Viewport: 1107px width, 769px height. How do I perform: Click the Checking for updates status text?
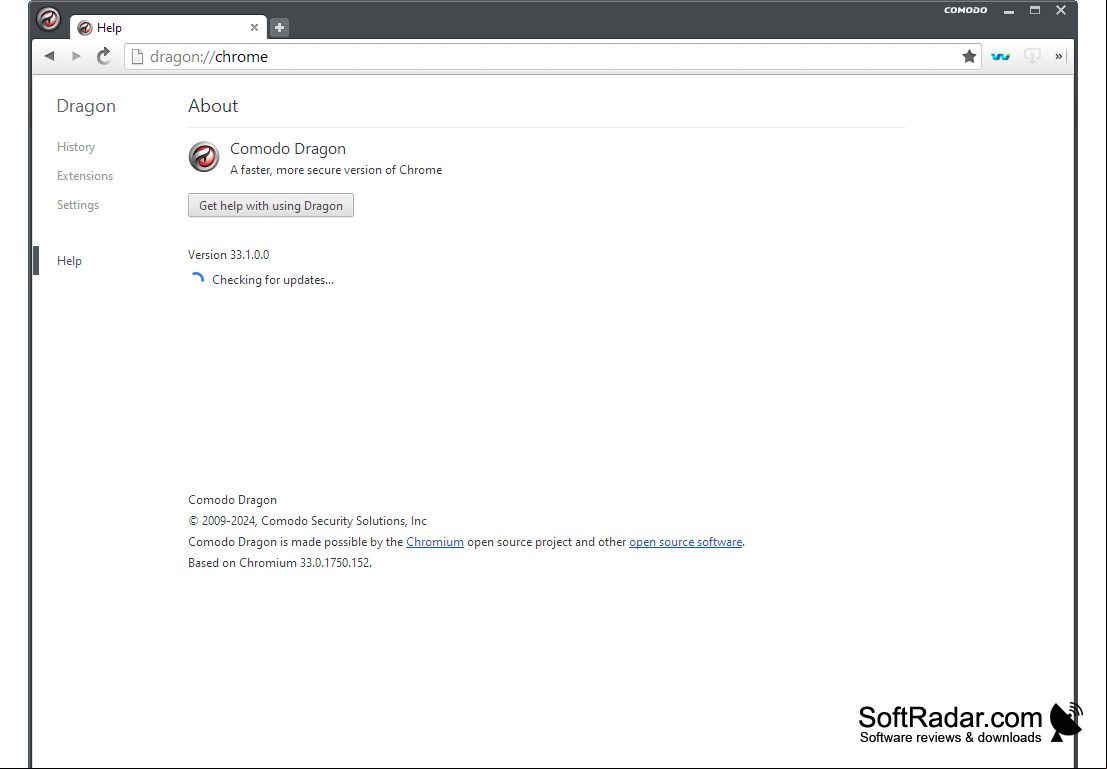tap(273, 280)
